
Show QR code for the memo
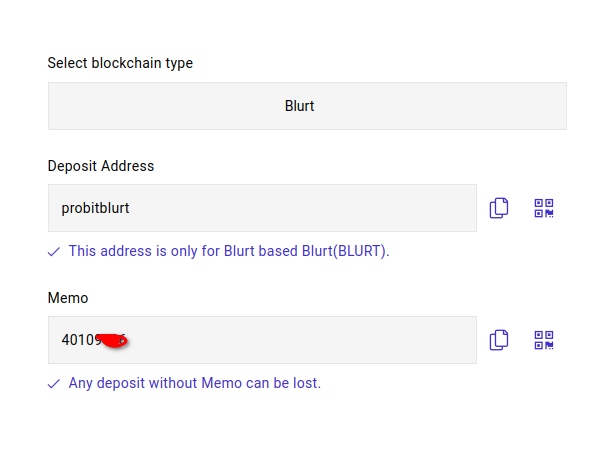pos(544,340)
